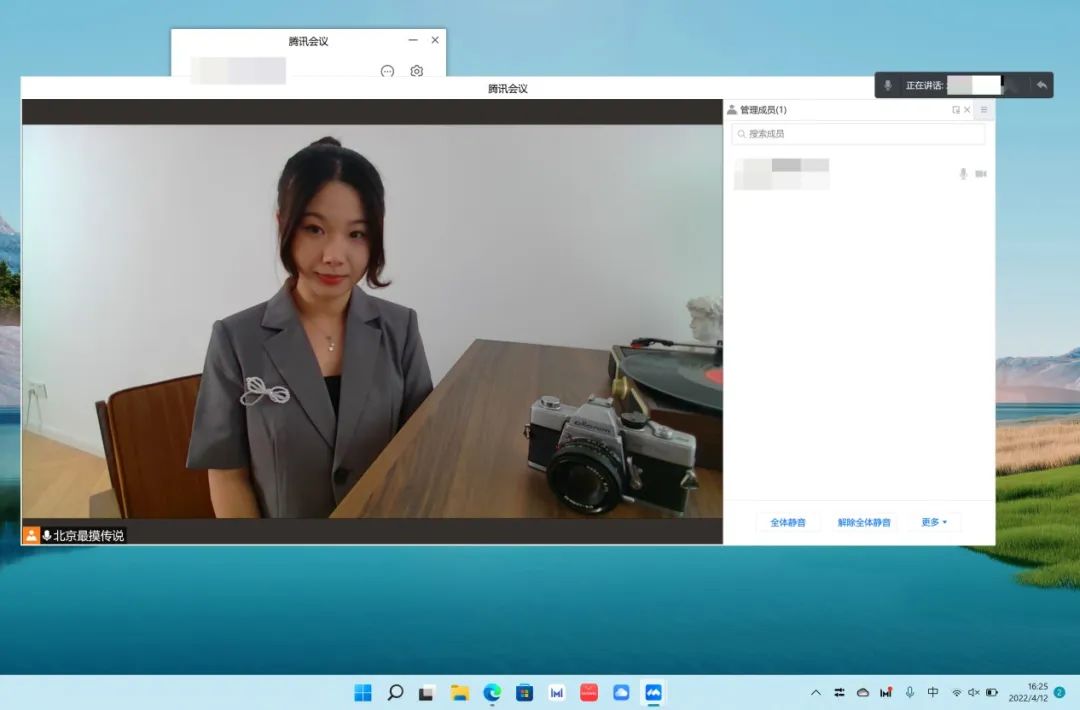1080x710 pixels.
Task: Click the pop-out icon on the member panel
Action: pos(956,110)
